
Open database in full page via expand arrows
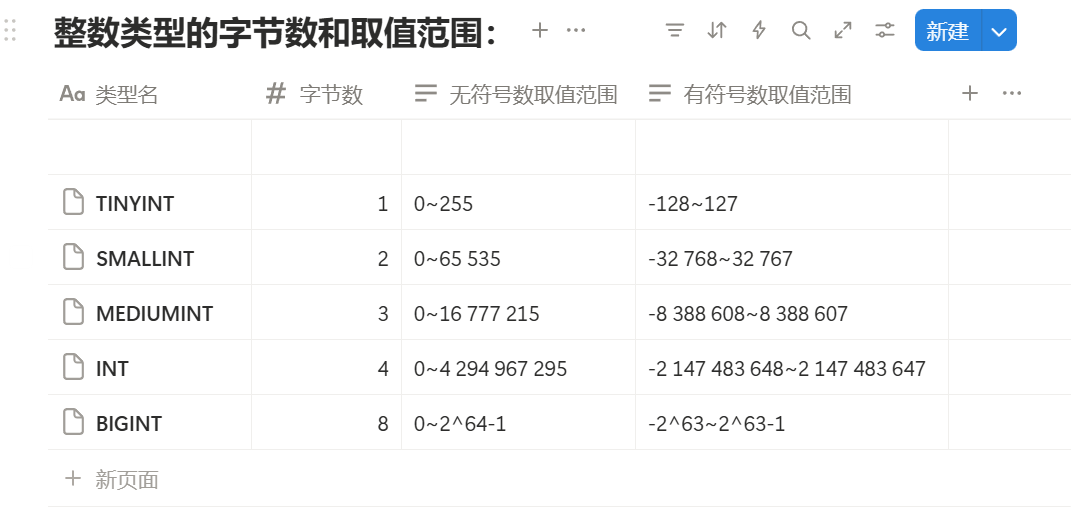tap(843, 30)
